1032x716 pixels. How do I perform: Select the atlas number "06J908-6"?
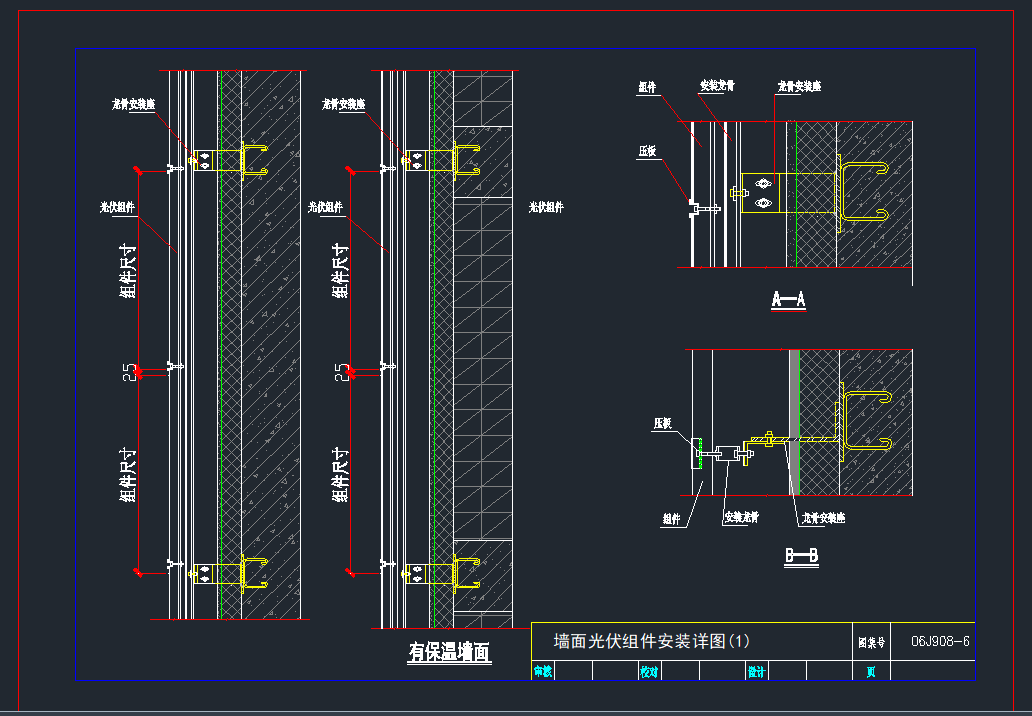pos(940,641)
